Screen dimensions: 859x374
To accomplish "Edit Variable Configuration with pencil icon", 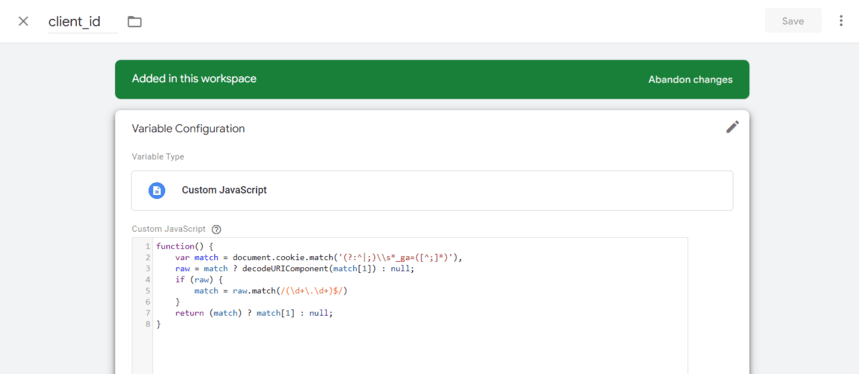I will (732, 127).
